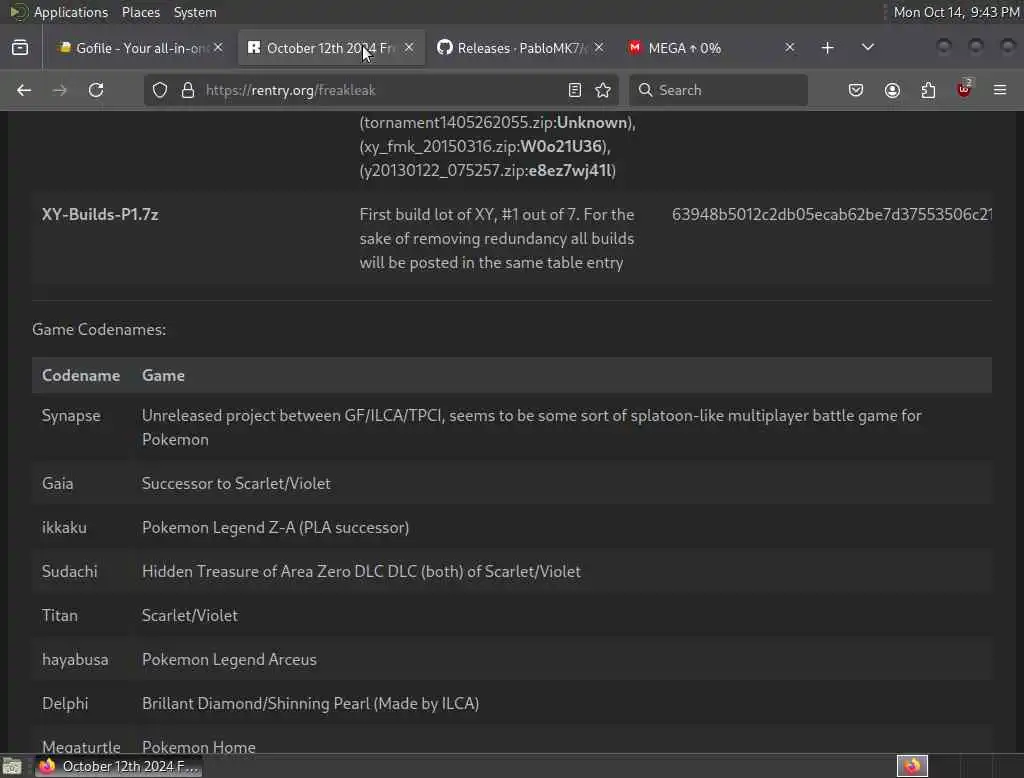This screenshot has width=1024, height=778.
Task: Switch to Gofile tab
Action: 133,48
